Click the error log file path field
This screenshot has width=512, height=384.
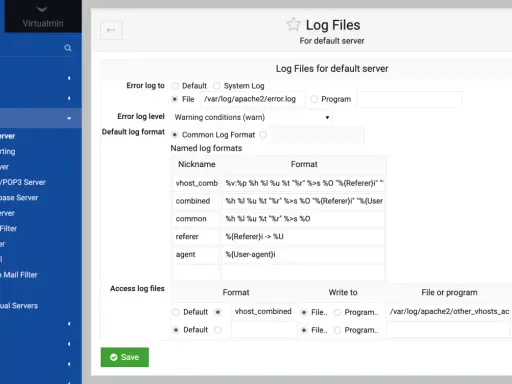[x=253, y=99]
